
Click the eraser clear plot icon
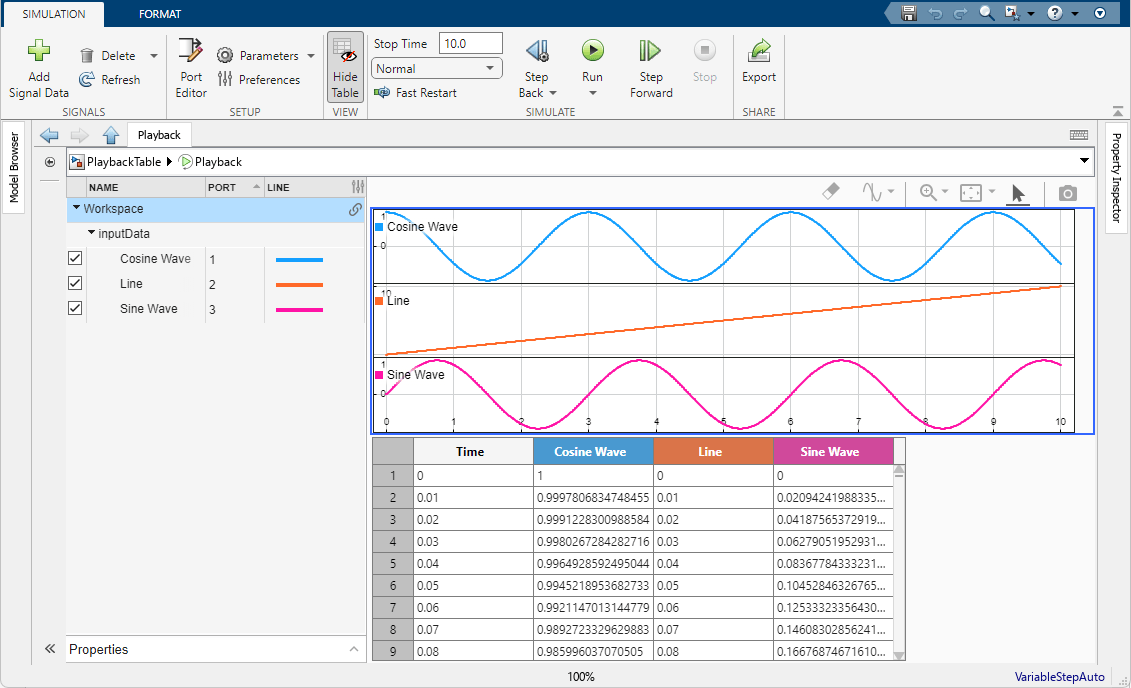(831, 192)
